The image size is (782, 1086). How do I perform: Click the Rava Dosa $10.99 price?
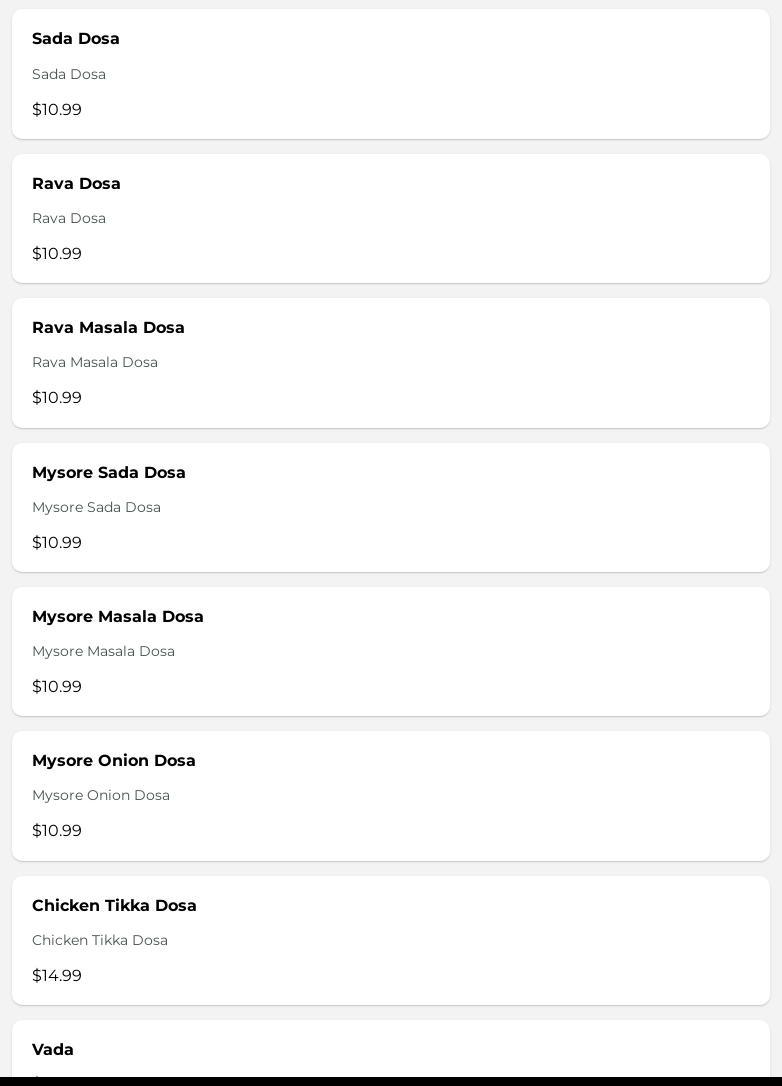point(57,254)
